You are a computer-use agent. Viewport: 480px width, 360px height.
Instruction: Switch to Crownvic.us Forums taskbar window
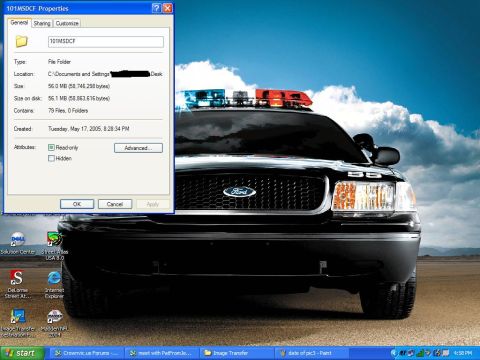coord(86,353)
